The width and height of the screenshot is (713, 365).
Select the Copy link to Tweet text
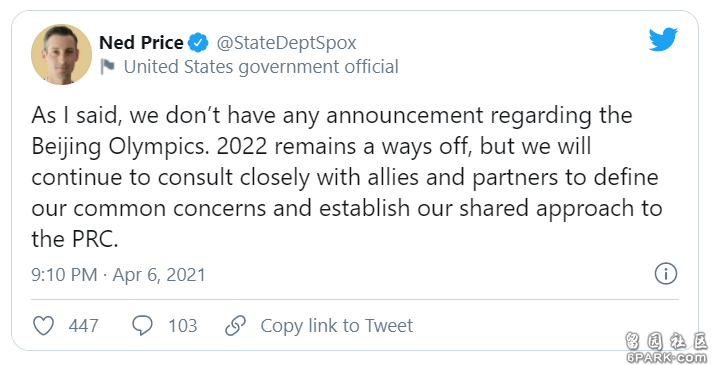(x=336, y=326)
